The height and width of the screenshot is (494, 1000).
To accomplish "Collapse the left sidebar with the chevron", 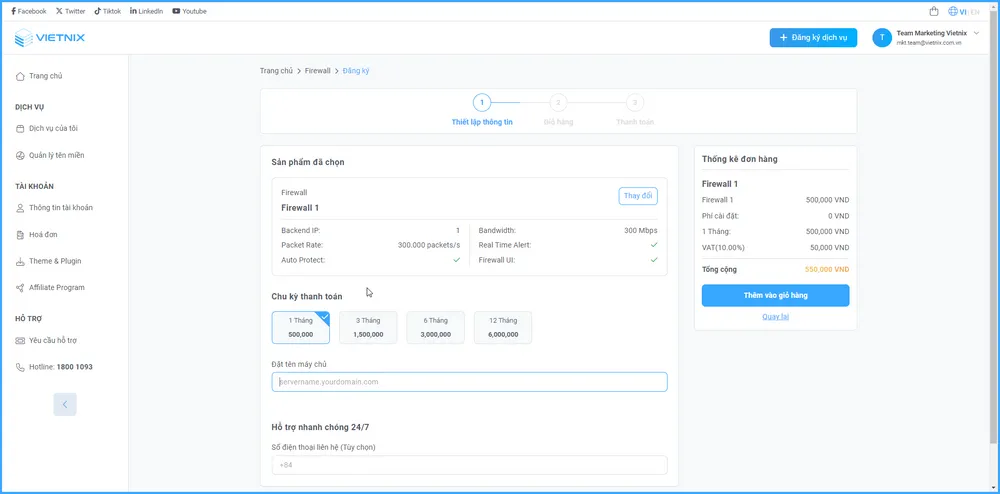I will click(65, 404).
